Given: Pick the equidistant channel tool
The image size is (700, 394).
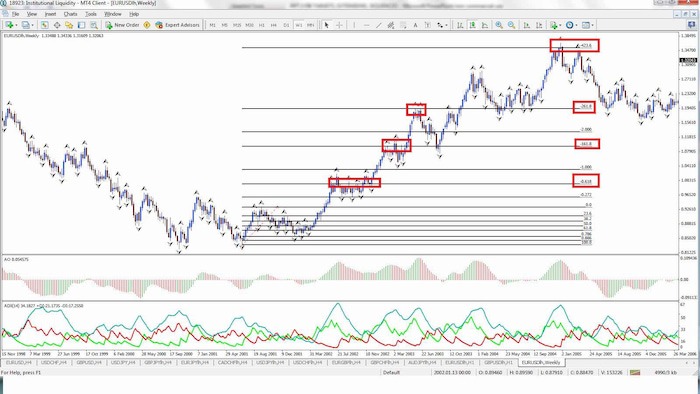Looking at the screenshot, I should point(391,25).
